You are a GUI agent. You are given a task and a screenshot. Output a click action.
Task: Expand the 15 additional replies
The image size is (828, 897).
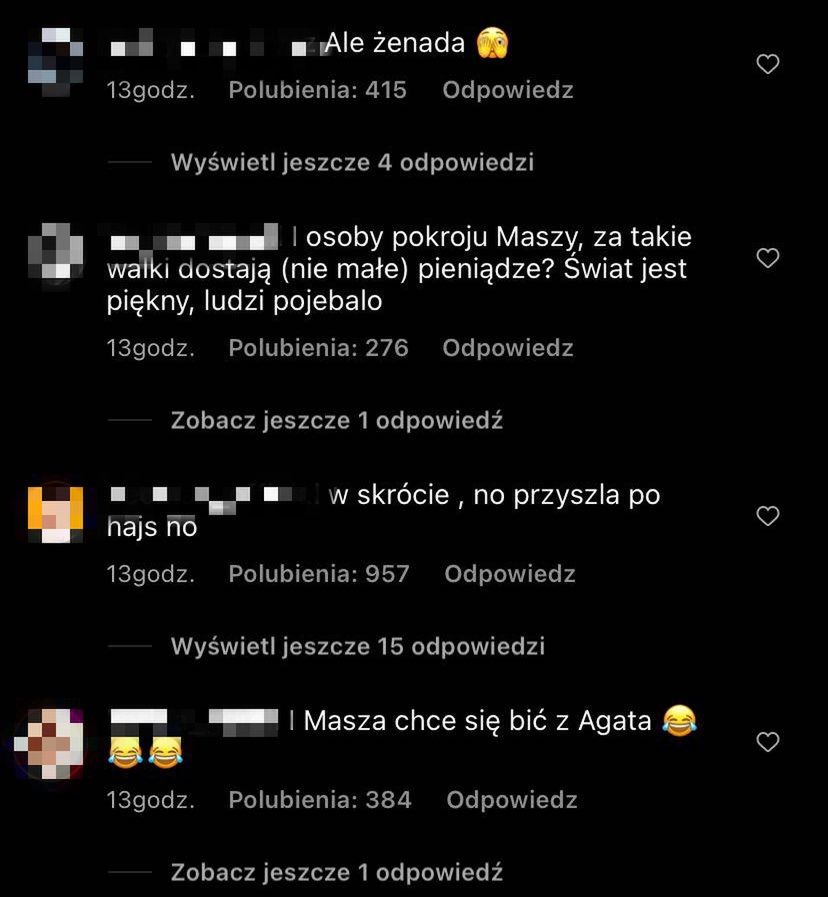[x=358, y=646]
